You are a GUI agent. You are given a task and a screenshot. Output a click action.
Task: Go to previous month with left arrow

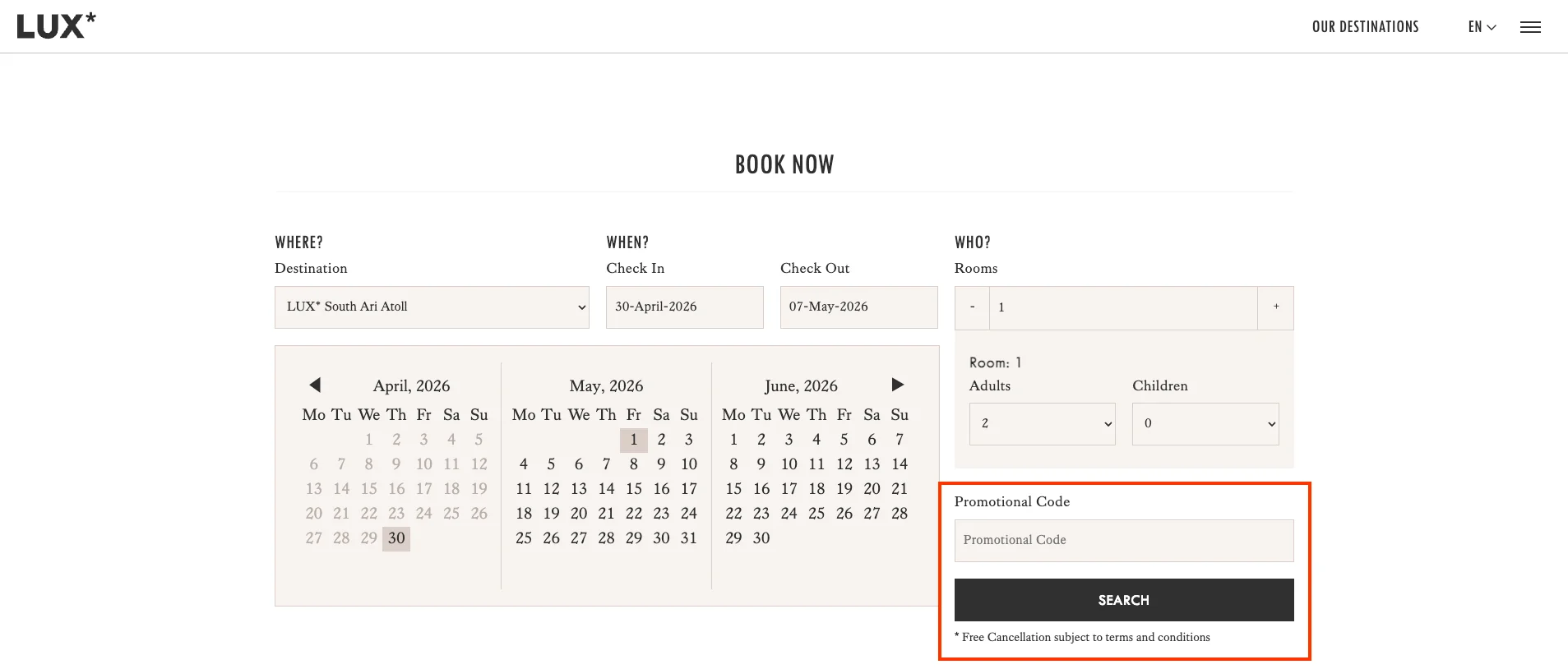(315, 385)
